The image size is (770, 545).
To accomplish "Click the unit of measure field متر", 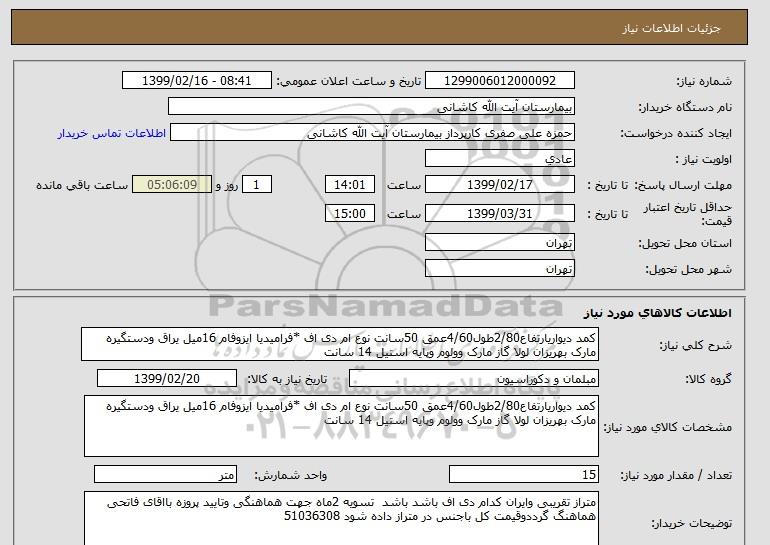I will (165, 474).
